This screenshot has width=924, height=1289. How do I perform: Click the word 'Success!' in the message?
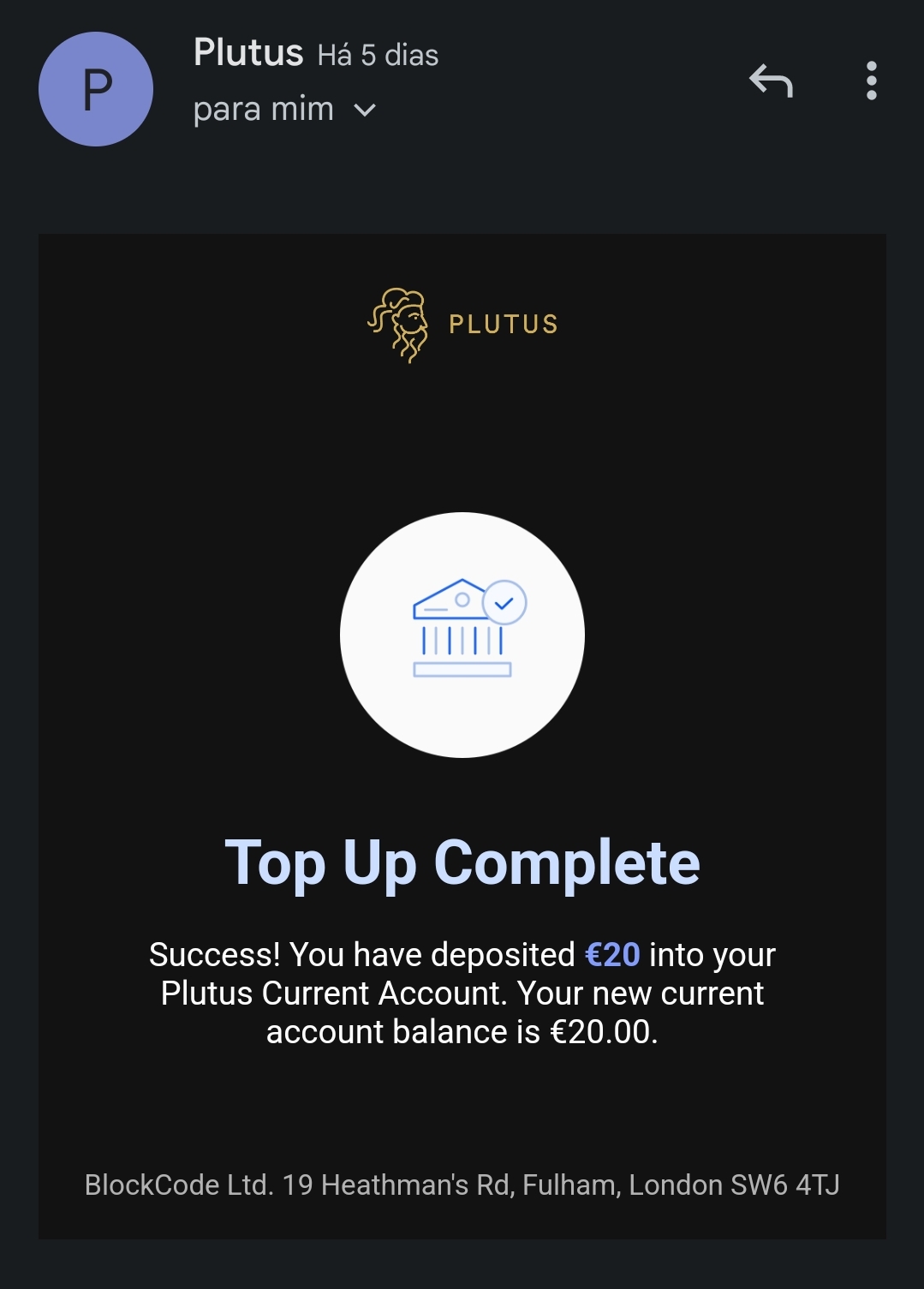(x=214, y=954)
